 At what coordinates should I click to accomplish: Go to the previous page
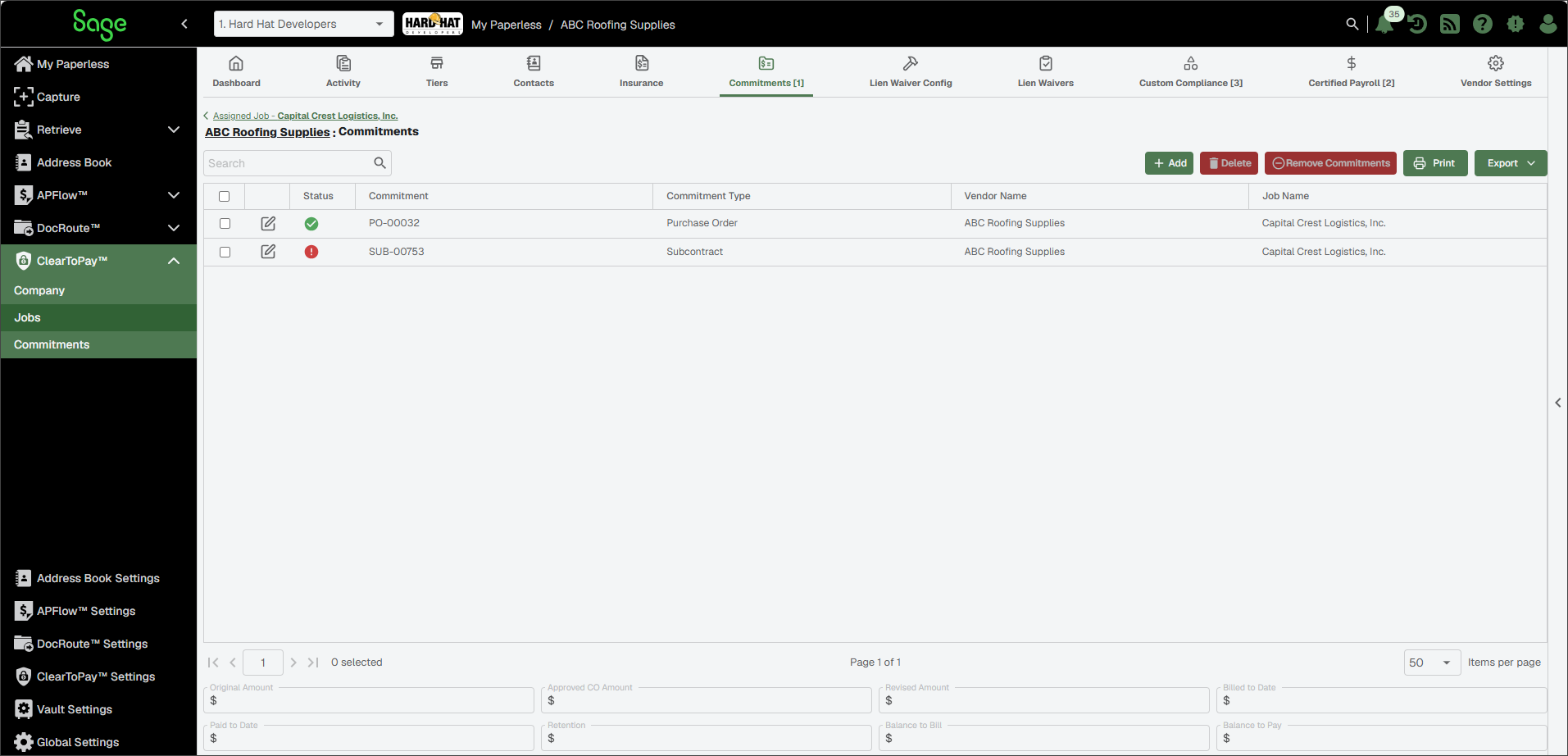click(x=233, y=663)
